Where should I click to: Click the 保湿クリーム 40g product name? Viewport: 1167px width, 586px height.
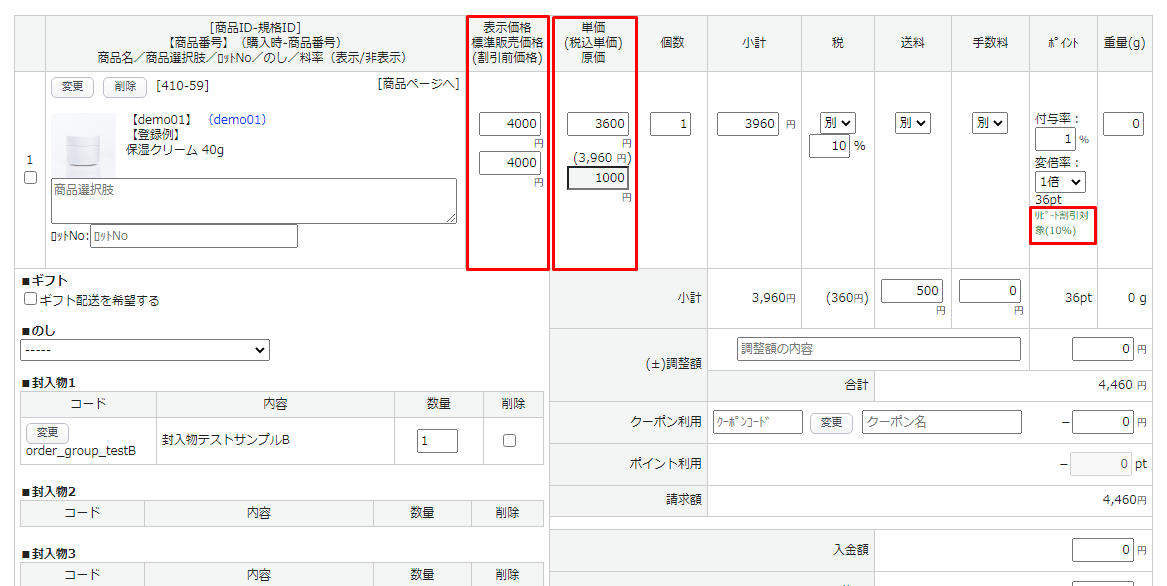(175, 150)
